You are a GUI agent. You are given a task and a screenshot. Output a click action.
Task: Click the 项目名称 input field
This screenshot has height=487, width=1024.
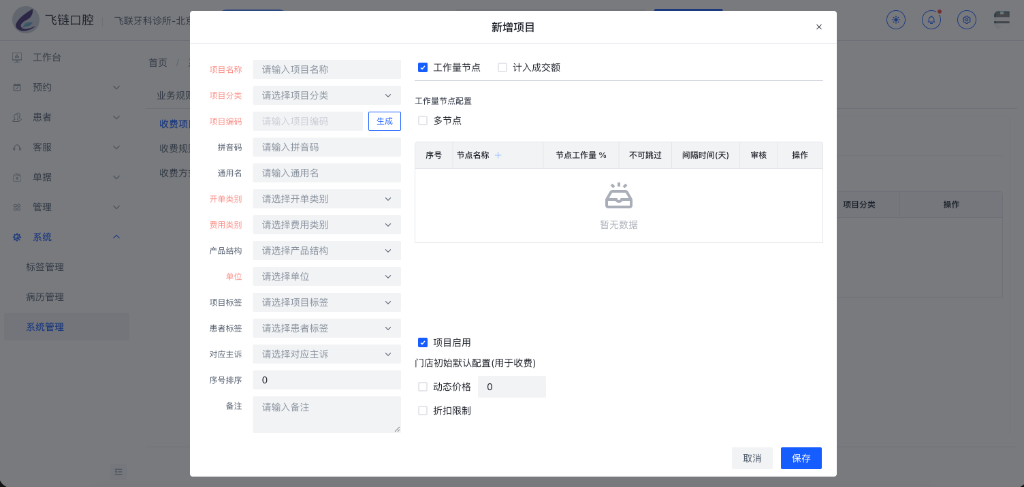327,70
